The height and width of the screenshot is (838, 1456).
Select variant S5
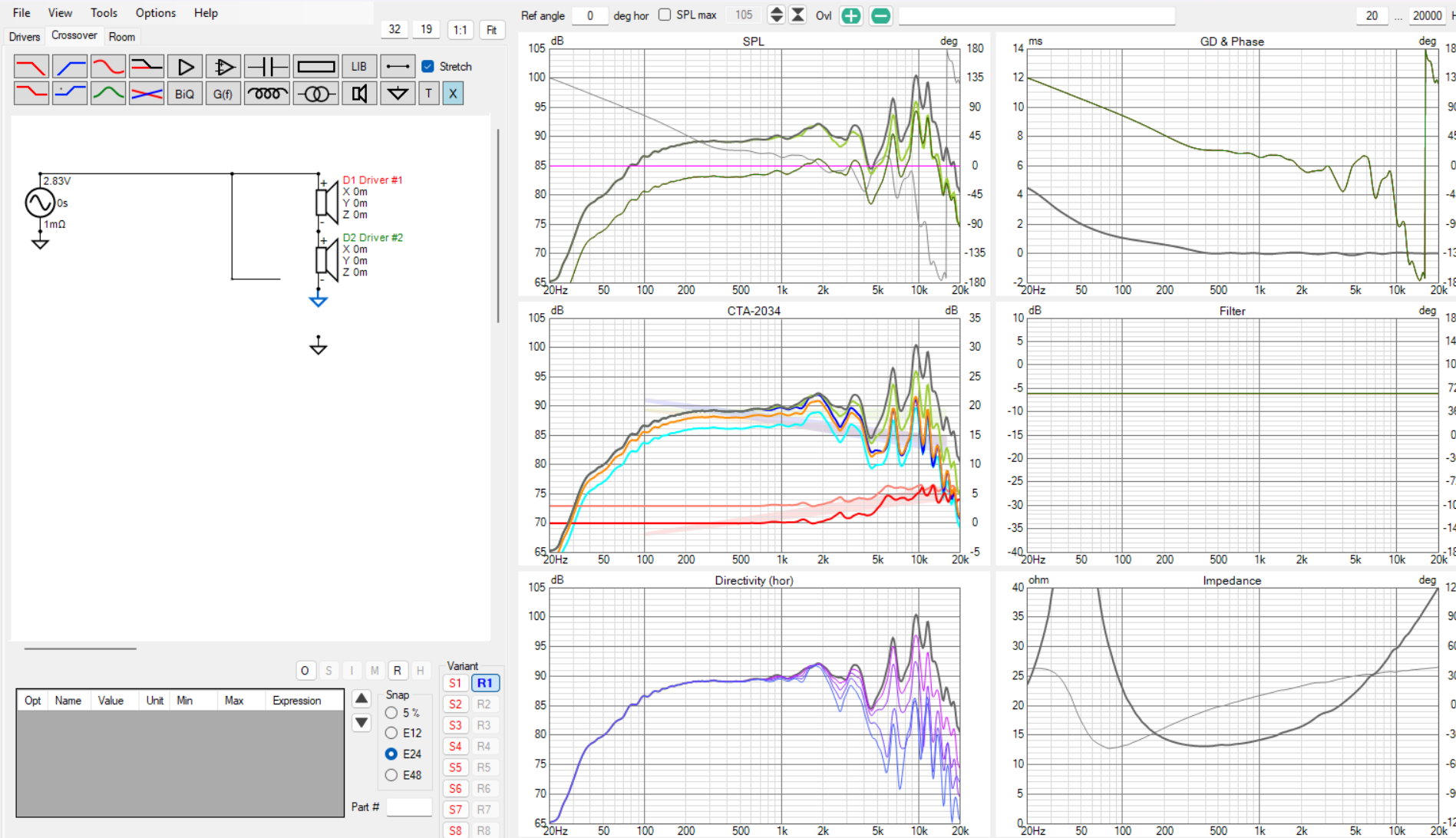[456, 767]
